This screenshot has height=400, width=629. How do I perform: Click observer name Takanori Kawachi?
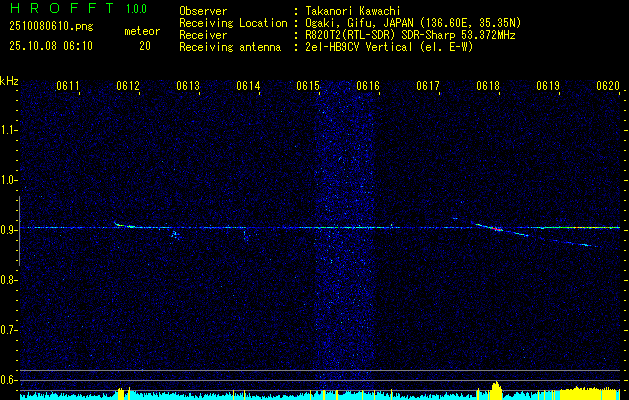click(353, 11)
